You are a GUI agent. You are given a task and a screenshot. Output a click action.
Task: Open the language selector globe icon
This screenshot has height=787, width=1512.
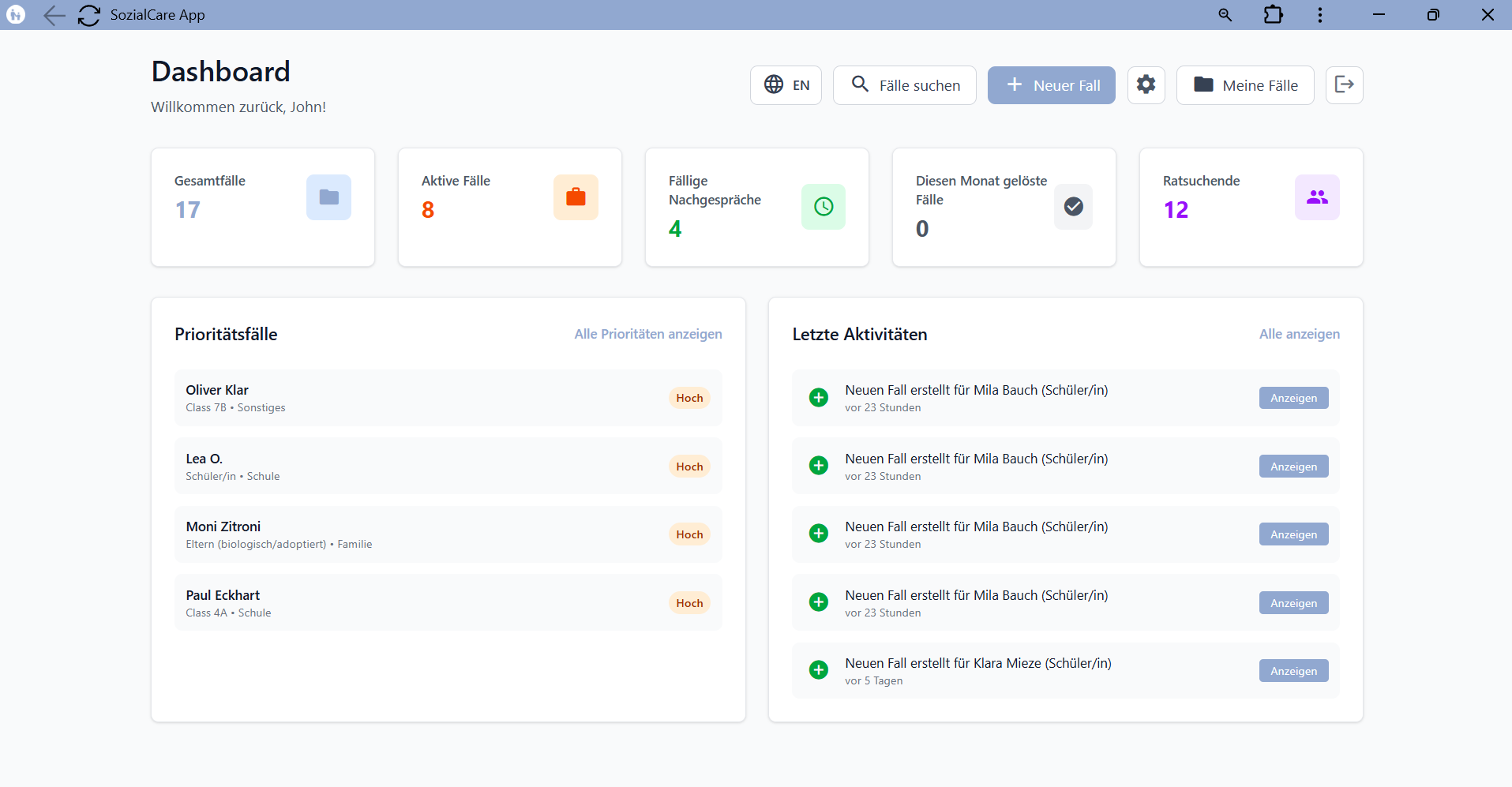pyautogui.click(x=774, y=84)
